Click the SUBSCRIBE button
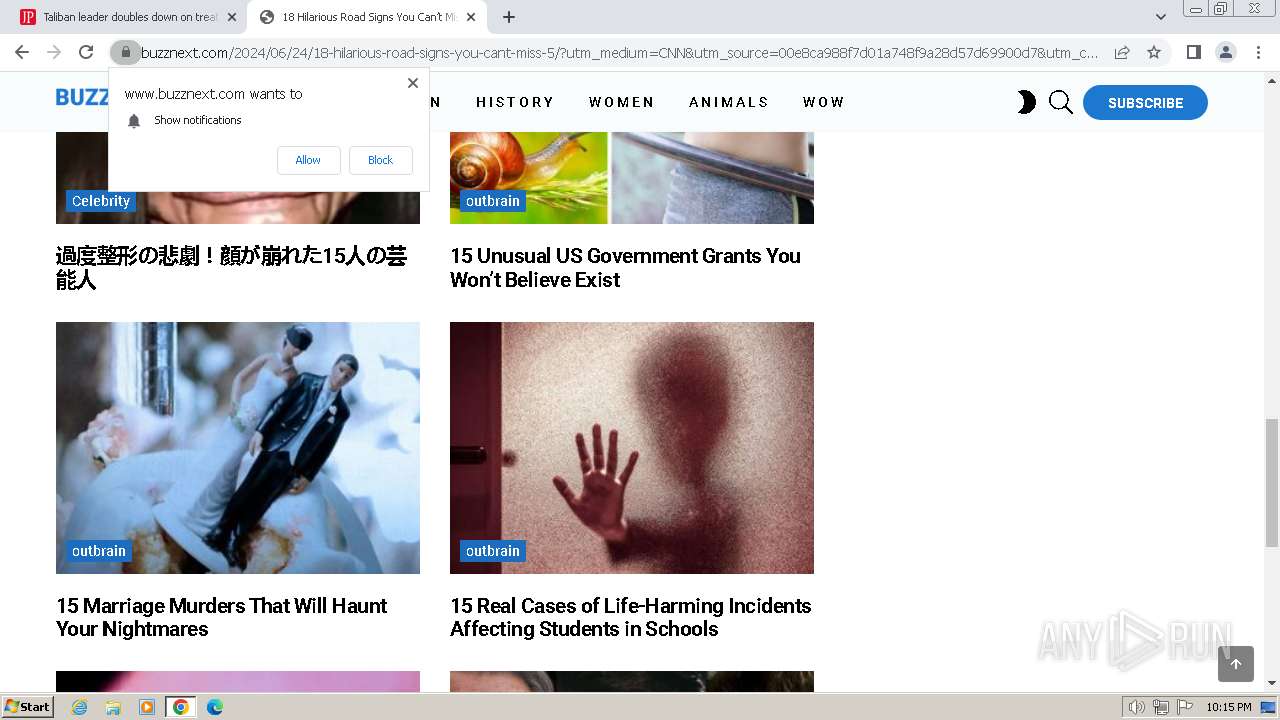Screen dimensions: 1280x720 [x=1145, y=103]
